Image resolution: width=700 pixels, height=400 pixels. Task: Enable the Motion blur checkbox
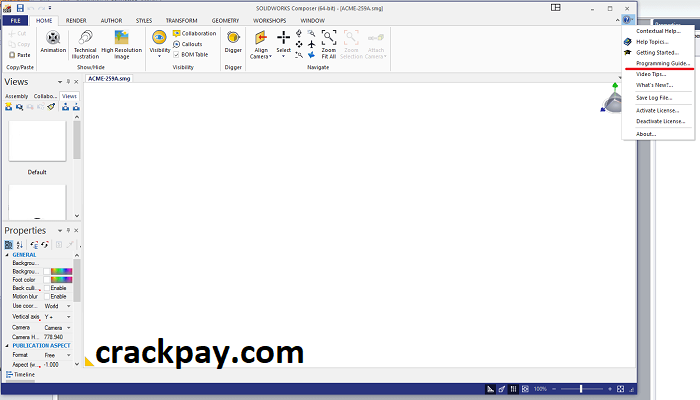coord(46,296)
